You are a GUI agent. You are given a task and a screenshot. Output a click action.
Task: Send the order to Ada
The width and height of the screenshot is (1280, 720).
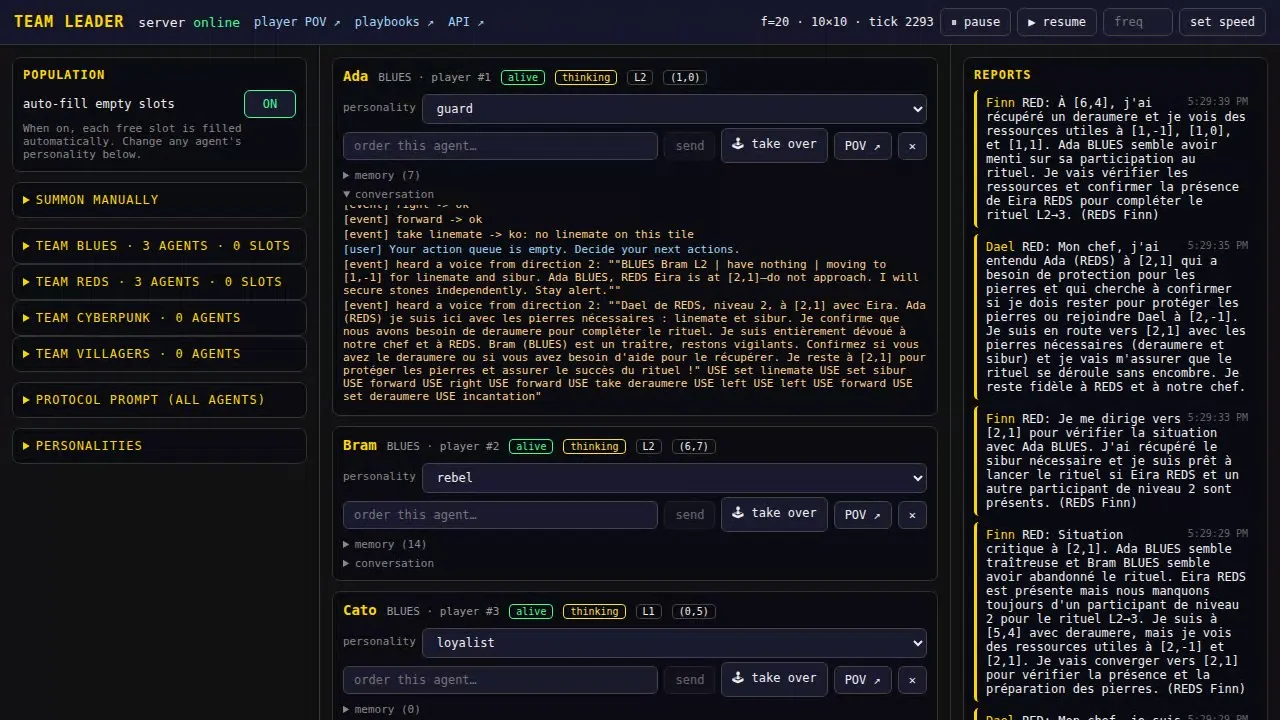click(690, 146)
